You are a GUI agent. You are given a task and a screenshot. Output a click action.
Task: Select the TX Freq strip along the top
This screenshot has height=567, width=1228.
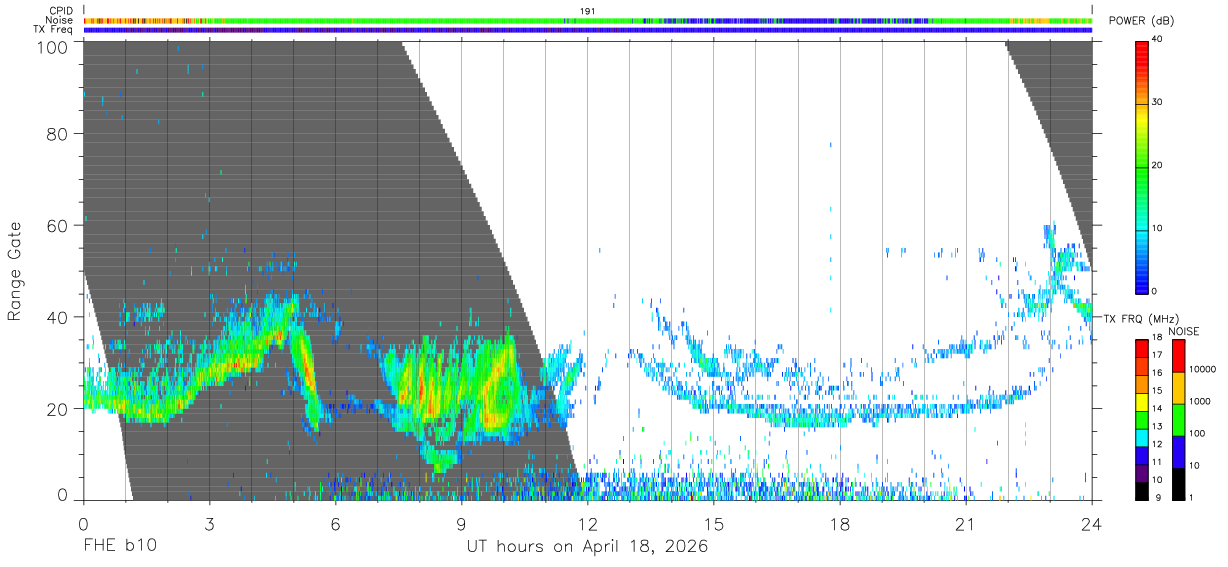click(588, 30)
